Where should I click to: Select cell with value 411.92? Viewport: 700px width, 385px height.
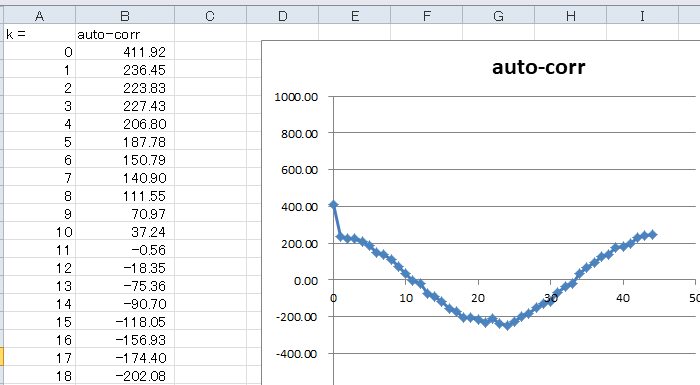pyautogui.click(x=125, y=52)
